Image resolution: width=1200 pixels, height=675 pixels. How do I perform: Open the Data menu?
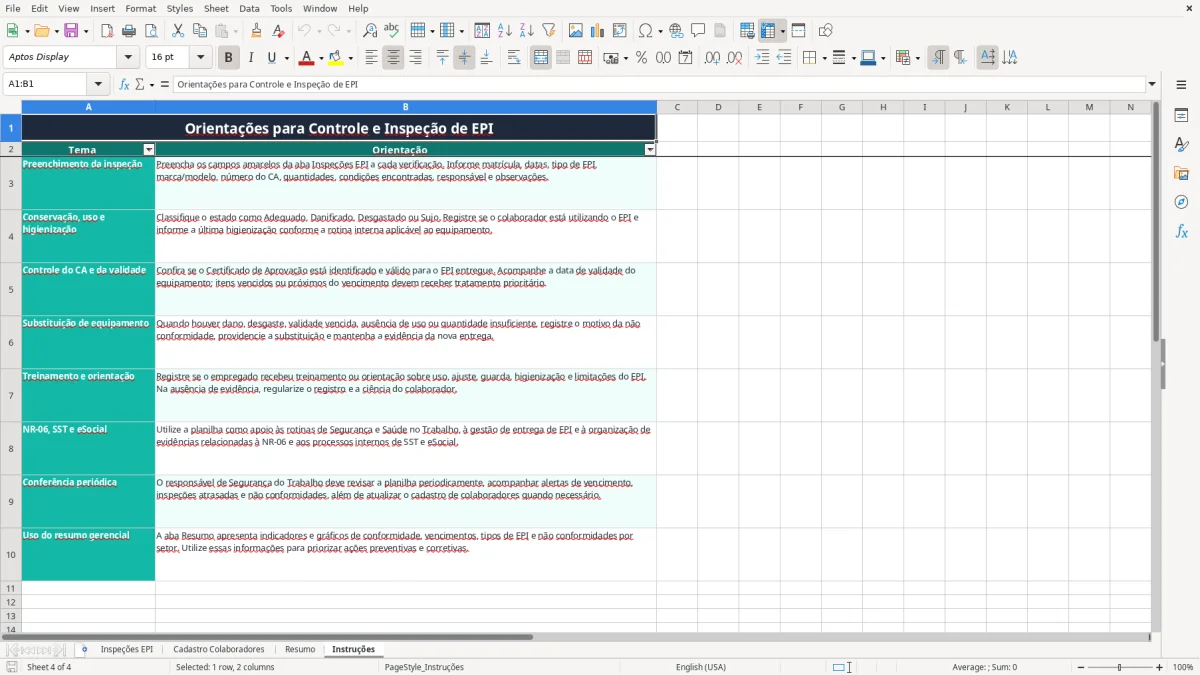coord(250,8)
